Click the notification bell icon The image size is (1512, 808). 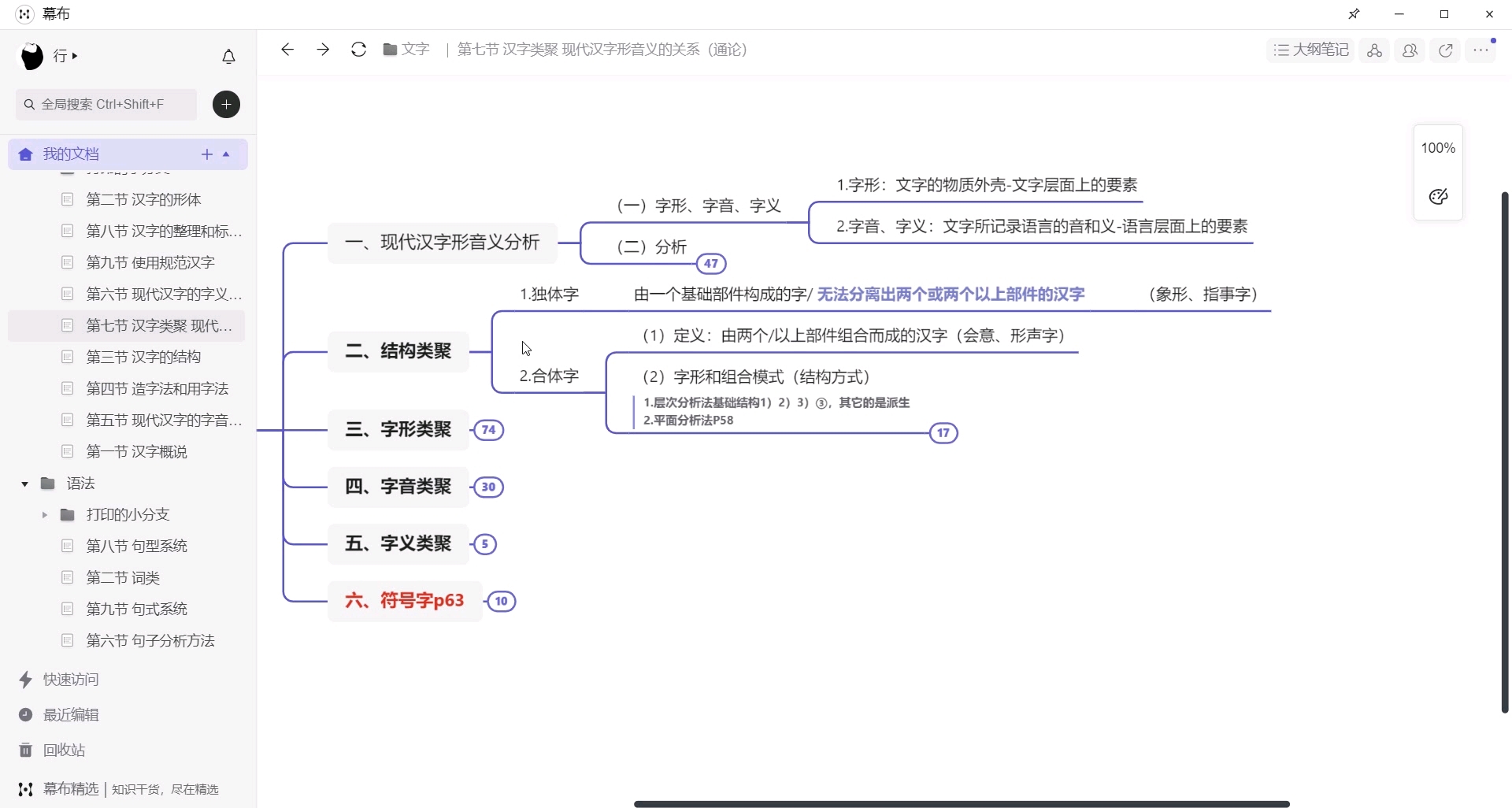[x=228, y=57]
